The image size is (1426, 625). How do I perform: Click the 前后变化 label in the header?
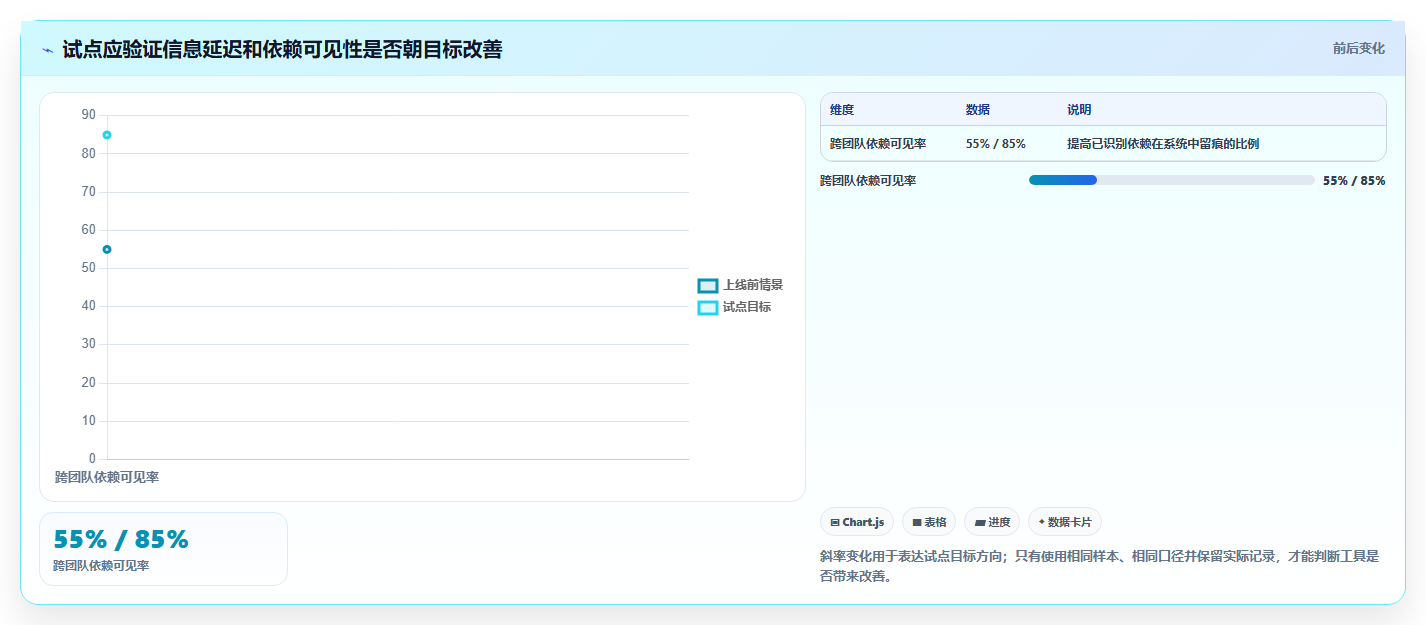click(x=1358, y=48)
